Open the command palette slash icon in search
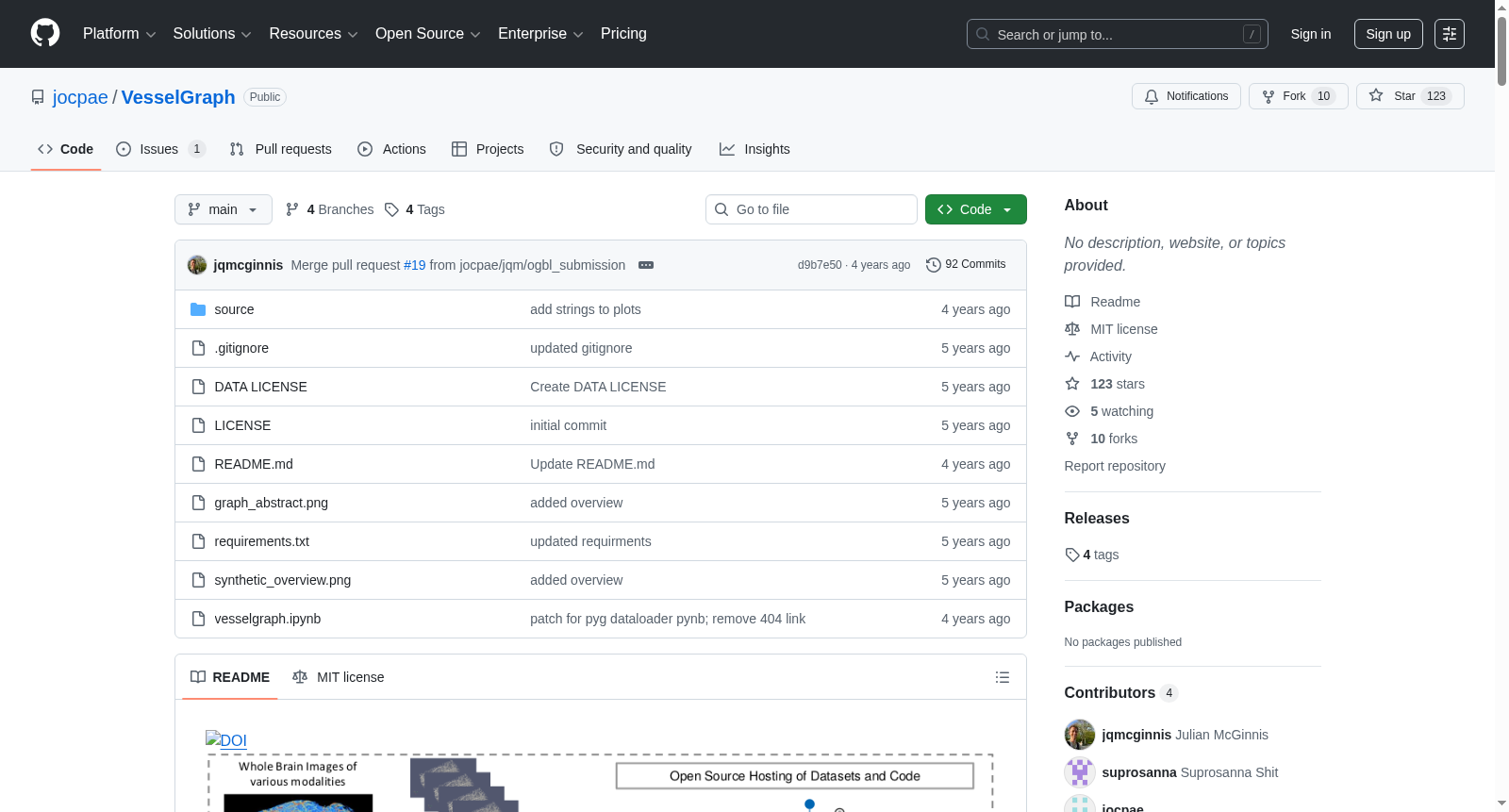1509x812 pixels. 1252,34
